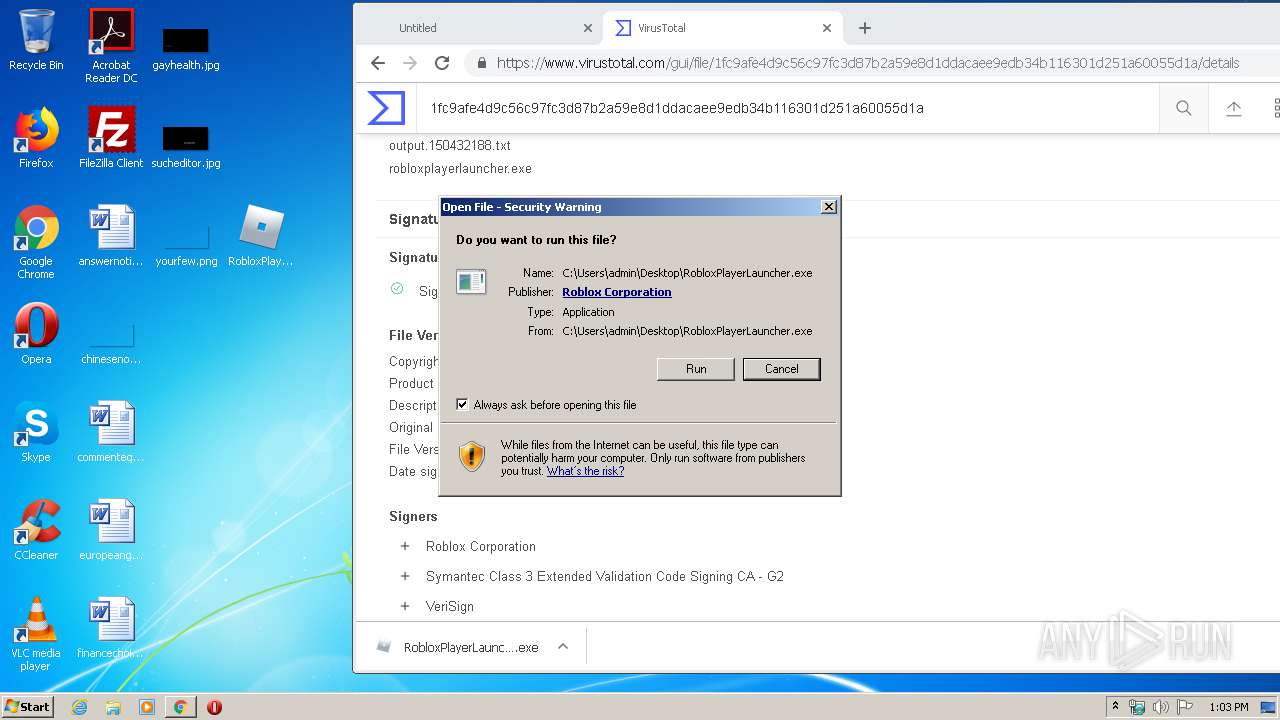Click the VirusTotal search magnifier icon
This screenshot has height=720, width=1280.
click(1184, 108)
